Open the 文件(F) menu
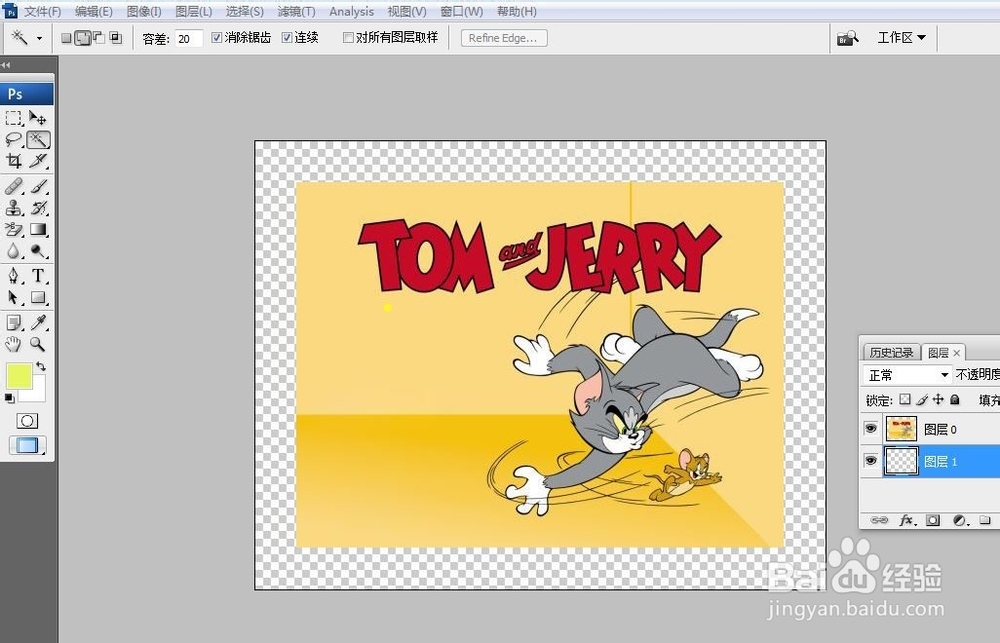This screenshot has width=1000, height=643. 42,11
